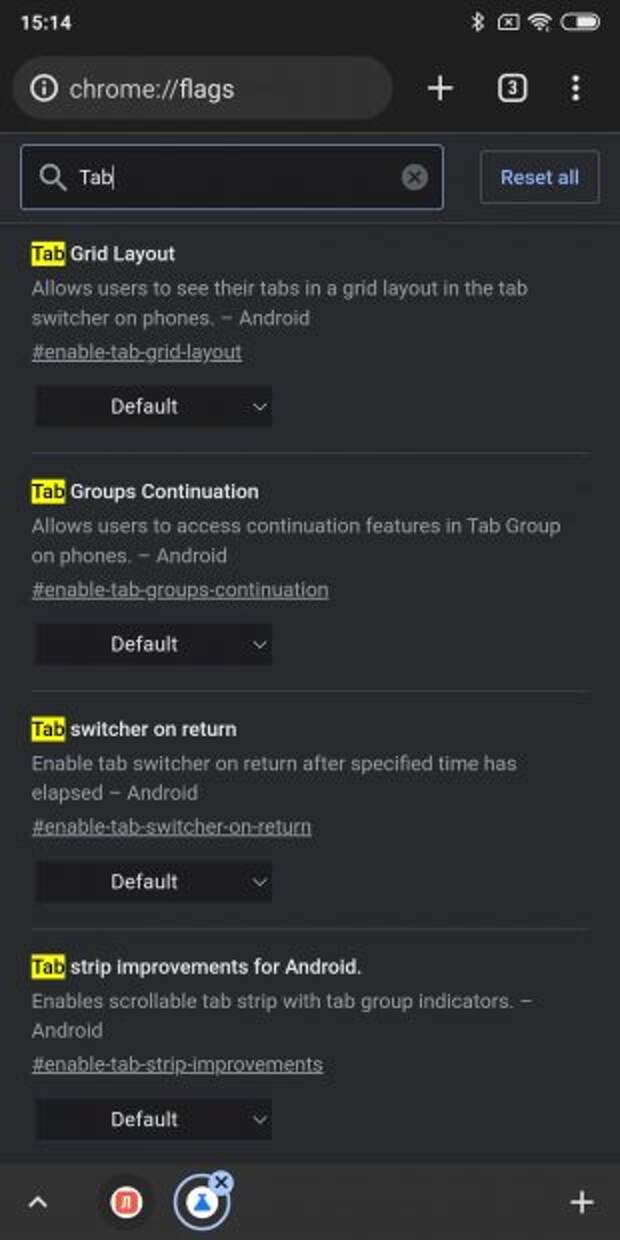Follow the #enable-tab-grid-layout link

[137, 352]
